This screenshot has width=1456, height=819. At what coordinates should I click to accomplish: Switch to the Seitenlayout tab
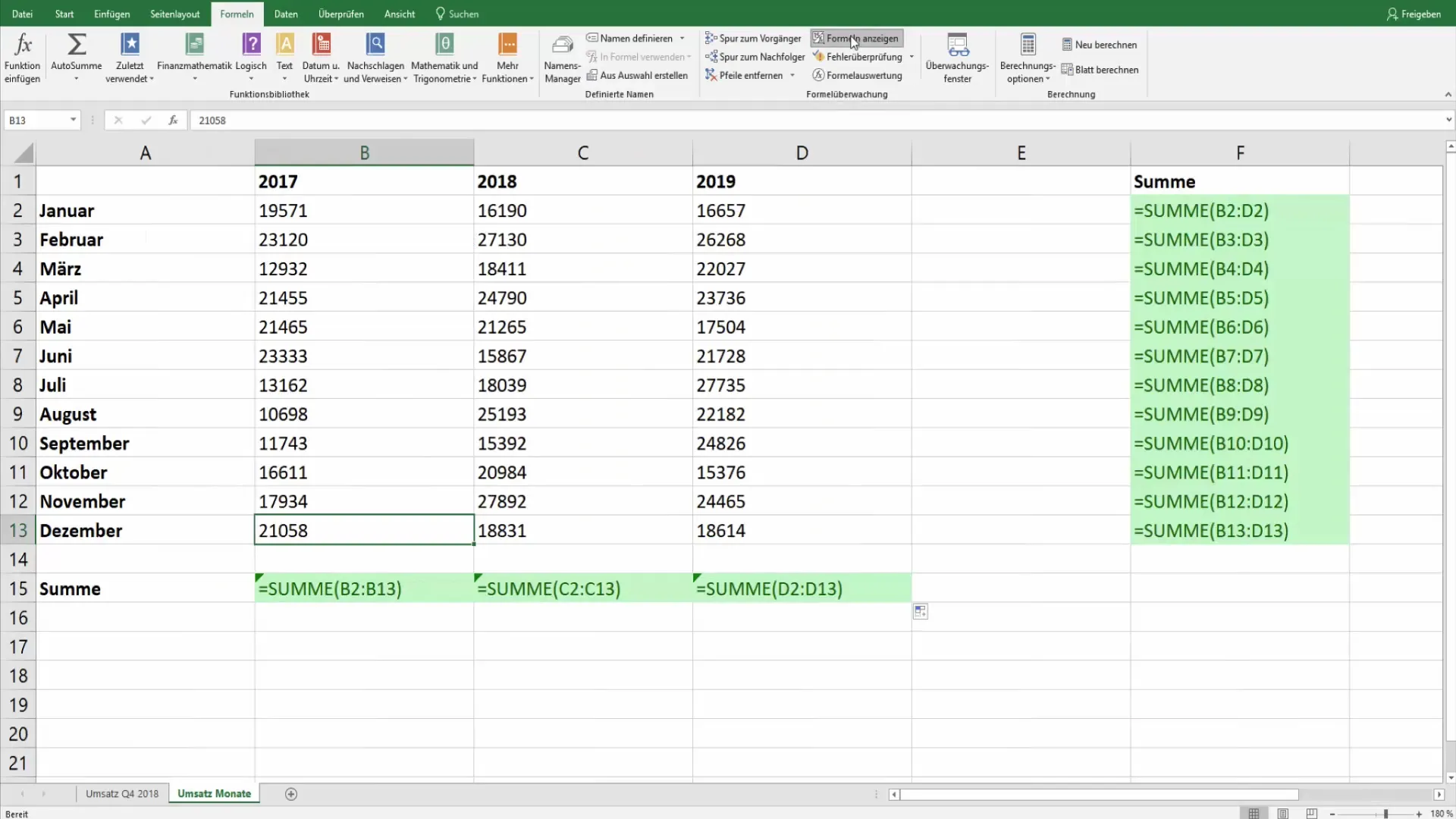pyautogui.click(x=175, y=14)
